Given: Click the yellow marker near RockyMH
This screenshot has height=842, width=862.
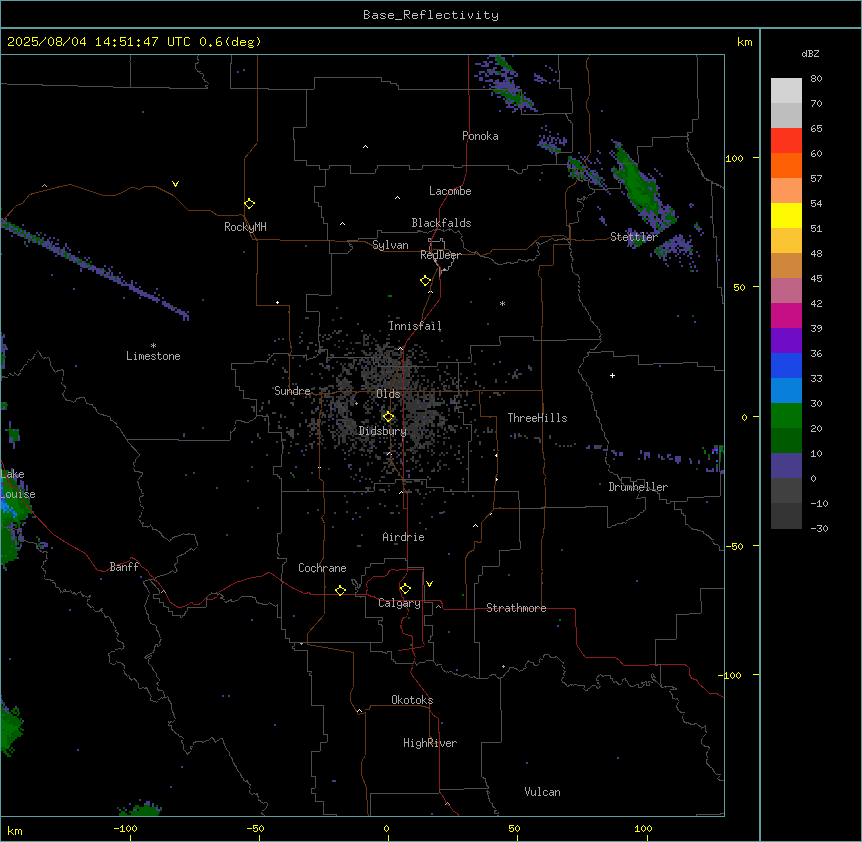Looking at the screenshot, I should (249, 203).
